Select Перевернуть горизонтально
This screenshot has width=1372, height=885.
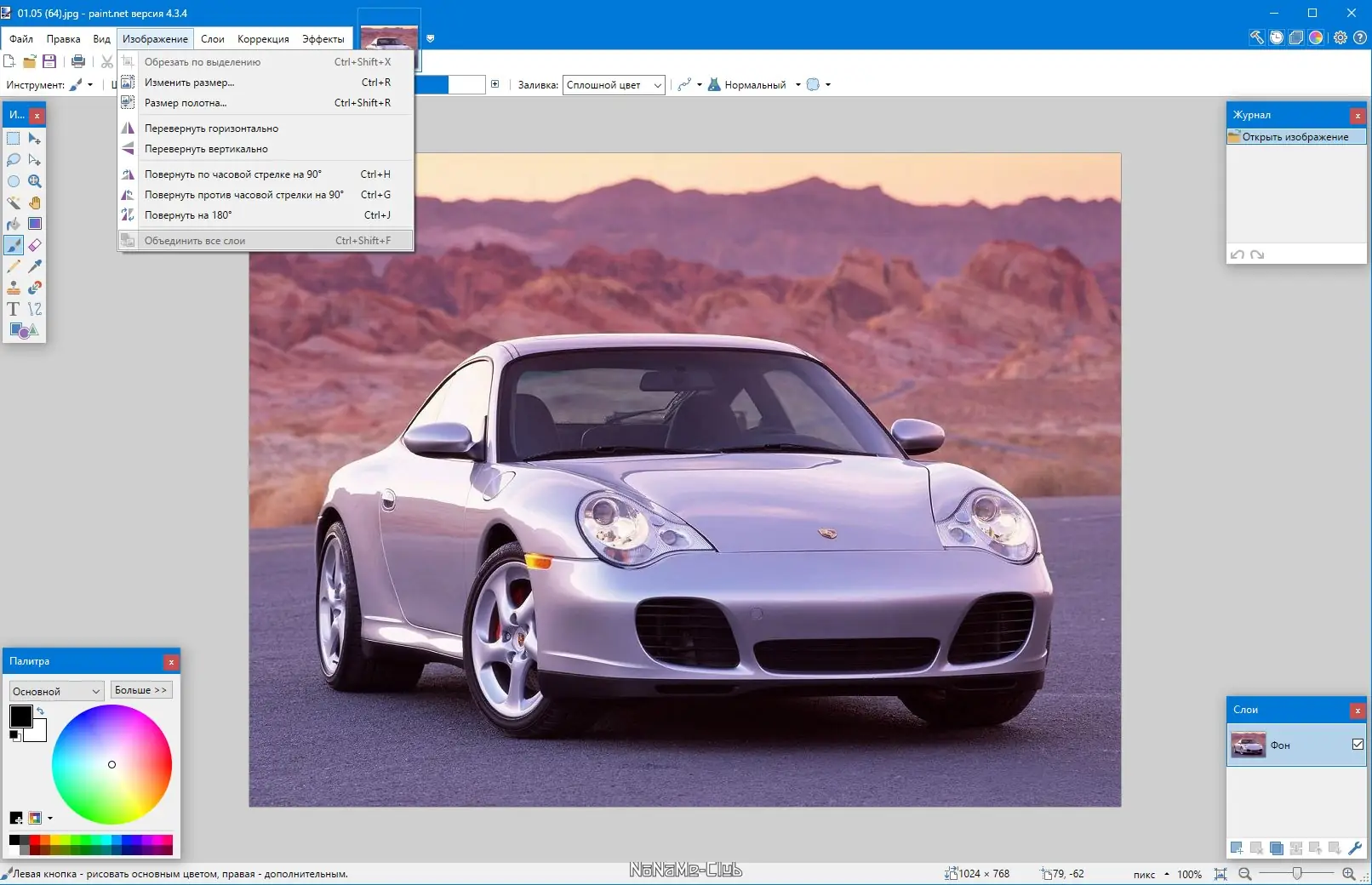pyautogui.click(x=266, y=128)
